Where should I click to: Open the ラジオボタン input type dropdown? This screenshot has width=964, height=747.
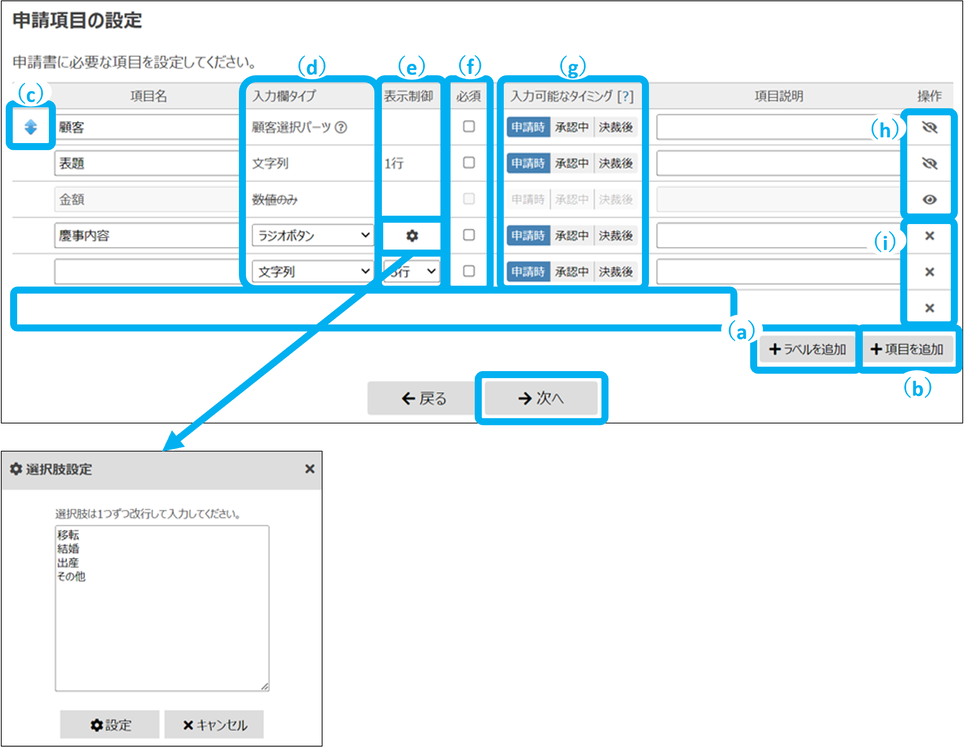tap(311, 236)
